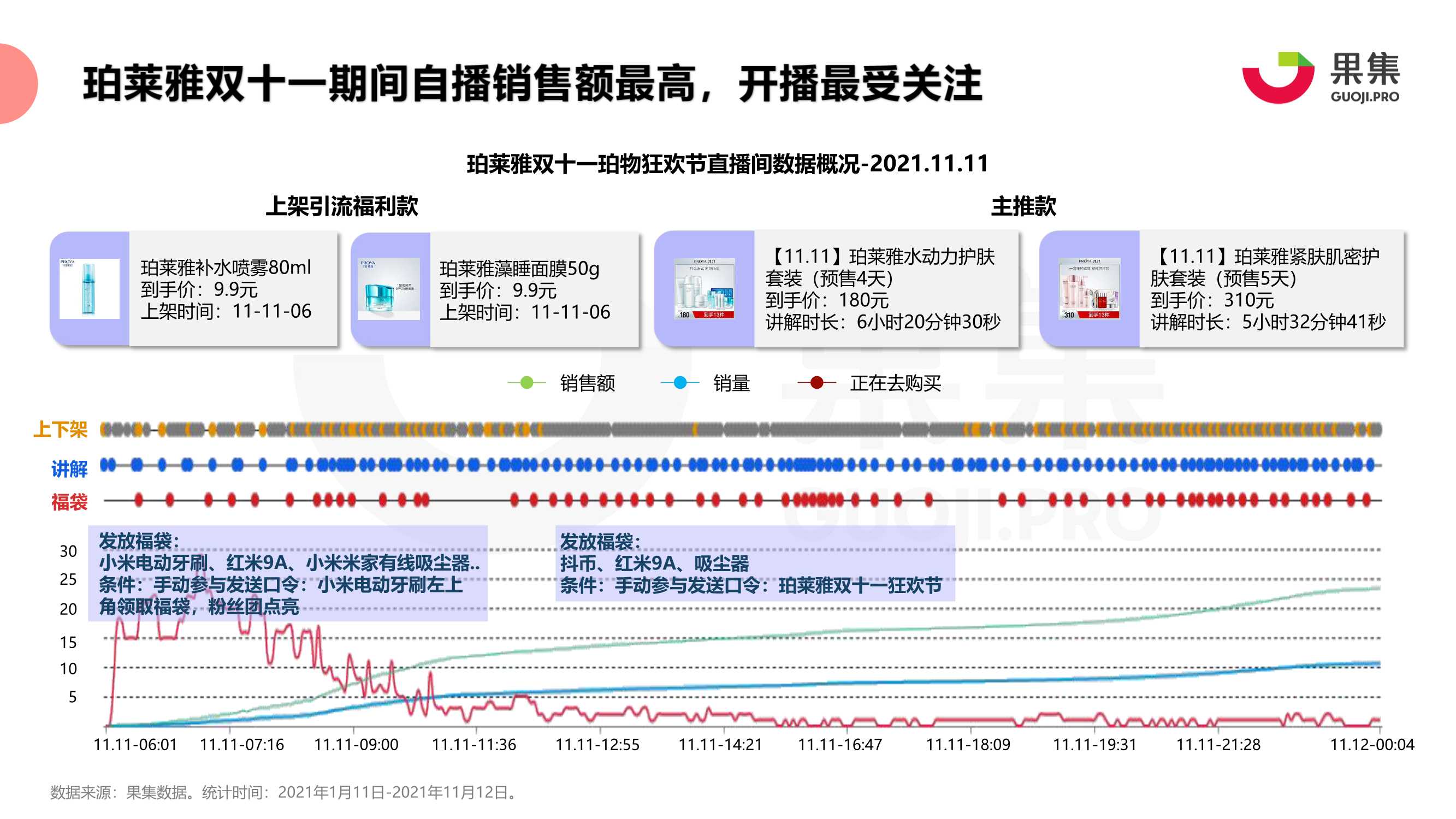Click the 果集 GUOJI.PRO logo
This screenshot has width=1456, height=819.
(1321, 78)
